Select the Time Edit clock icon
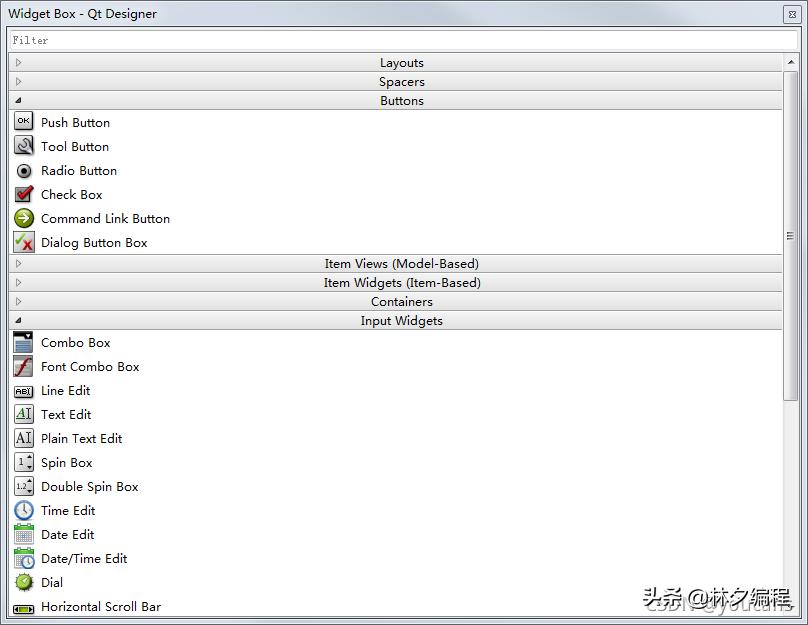 click(24, 510)
